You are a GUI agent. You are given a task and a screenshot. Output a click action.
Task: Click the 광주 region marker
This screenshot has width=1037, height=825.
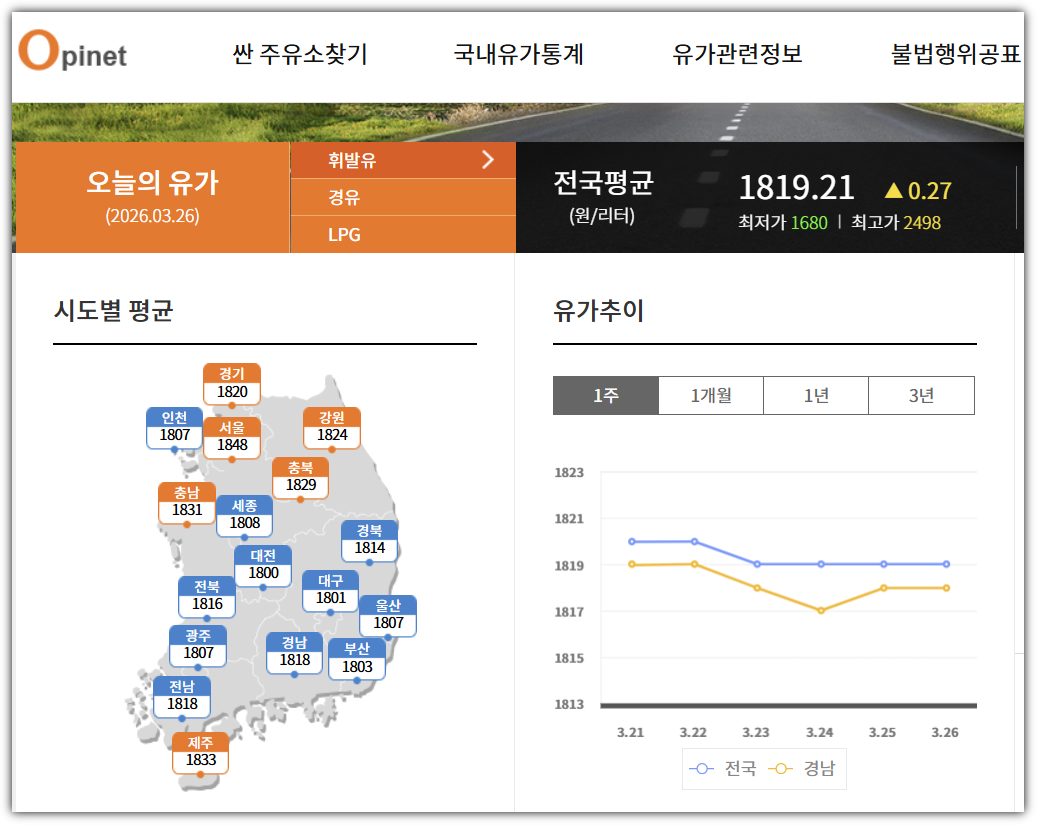click(x=201, y=647)
